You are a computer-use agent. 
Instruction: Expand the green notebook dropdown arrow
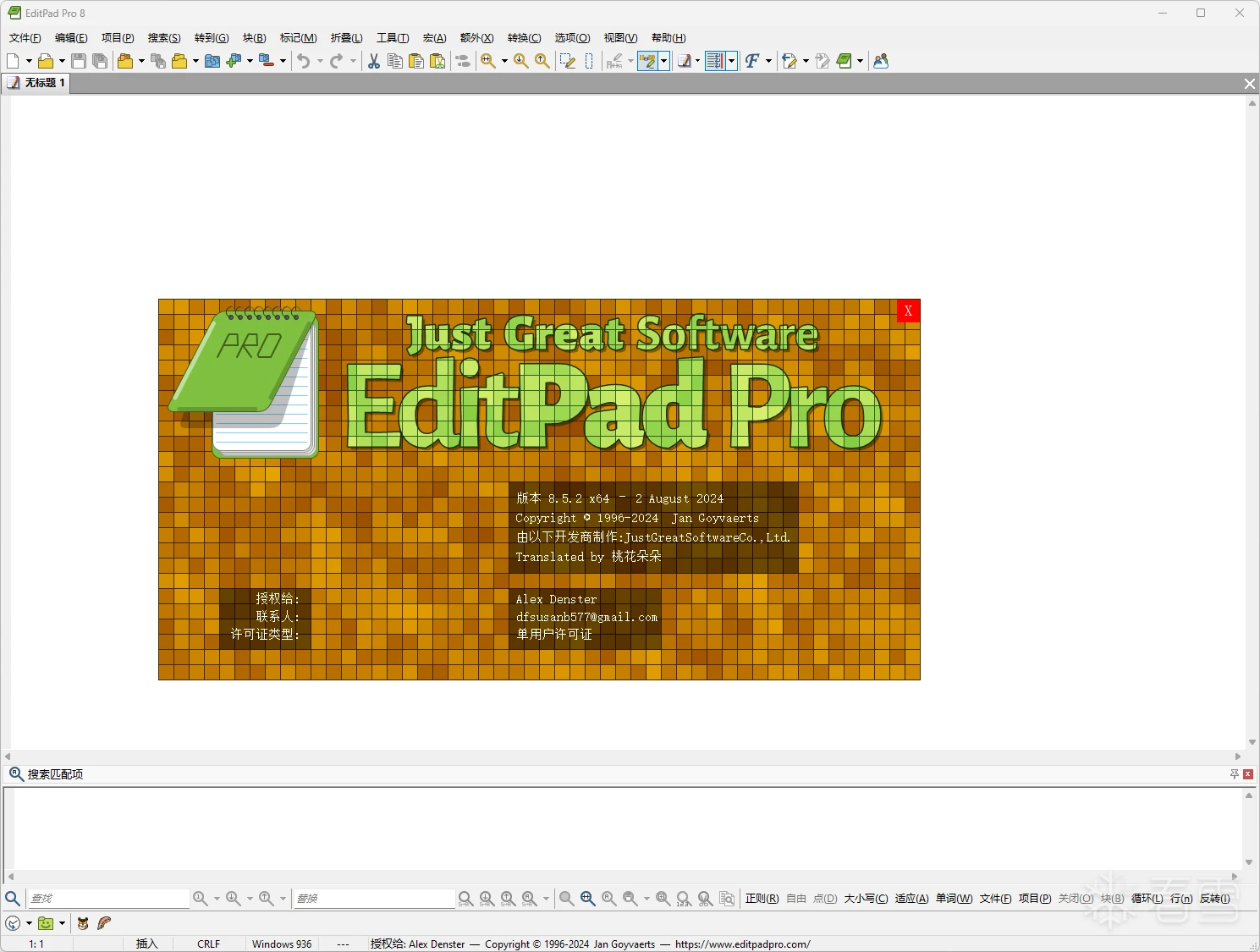click(x=860, y=61)
